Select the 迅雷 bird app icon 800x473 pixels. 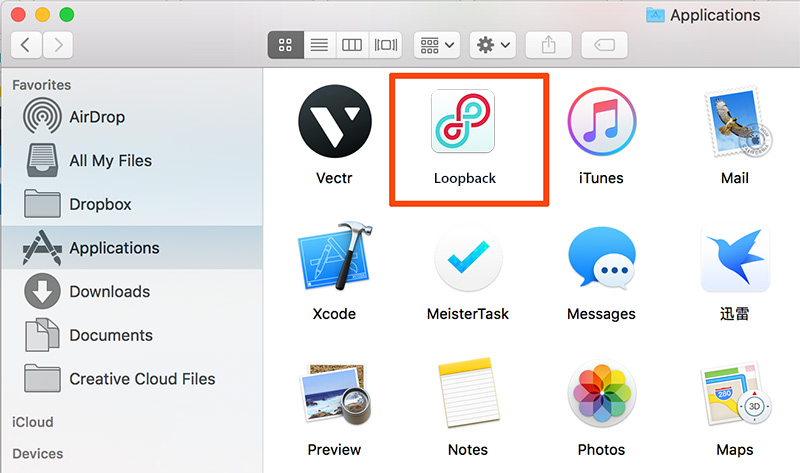click(x=735, y=258)
